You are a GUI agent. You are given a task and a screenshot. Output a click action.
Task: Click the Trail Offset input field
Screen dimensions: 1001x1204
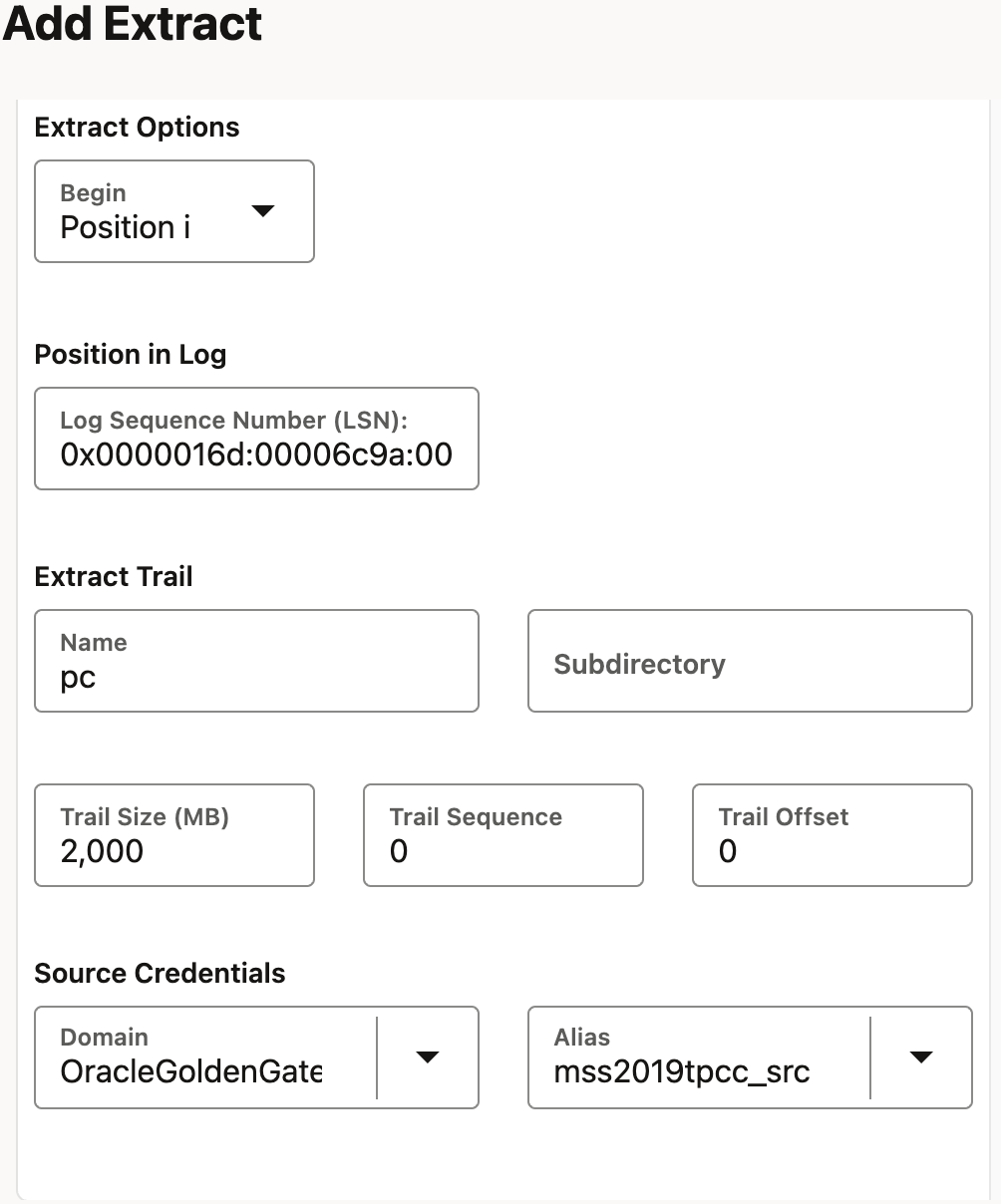(x=831, y=835)
